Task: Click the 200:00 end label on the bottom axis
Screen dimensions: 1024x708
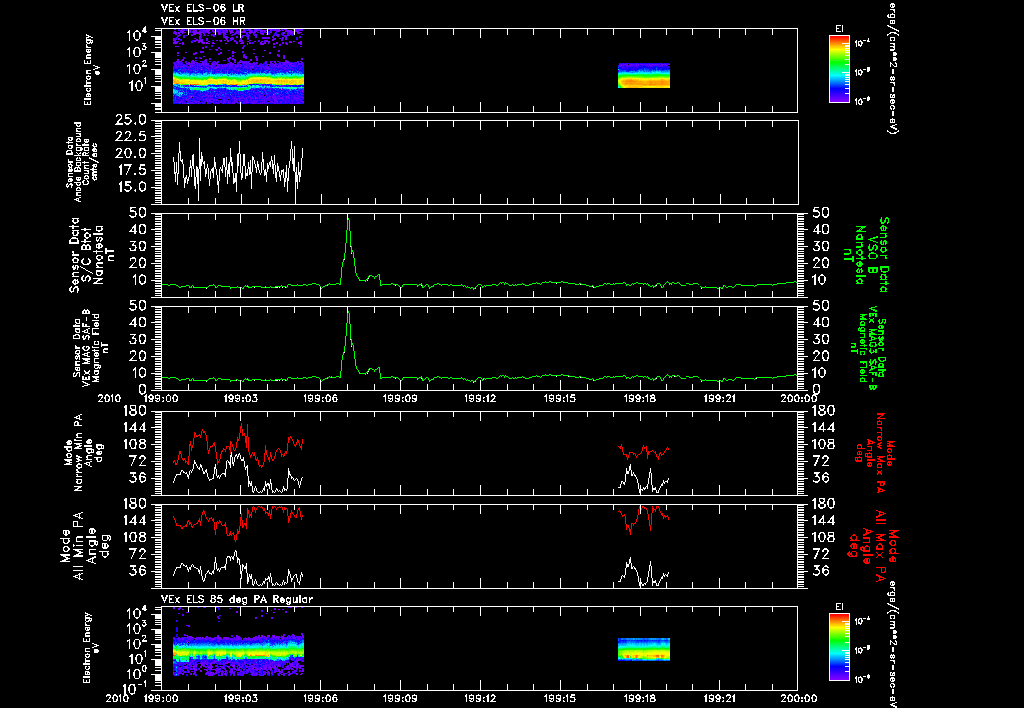Action: [x=798, y=698]
